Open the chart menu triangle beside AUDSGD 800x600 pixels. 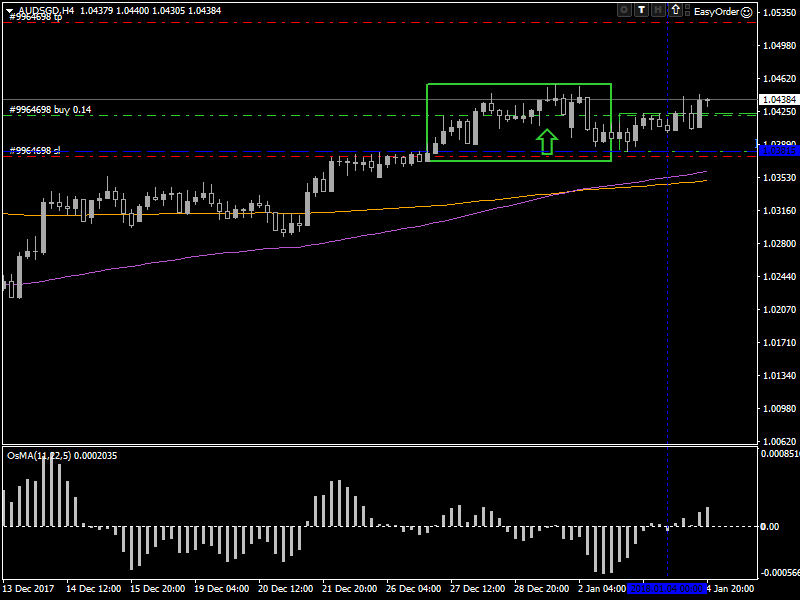coord(9,10)
